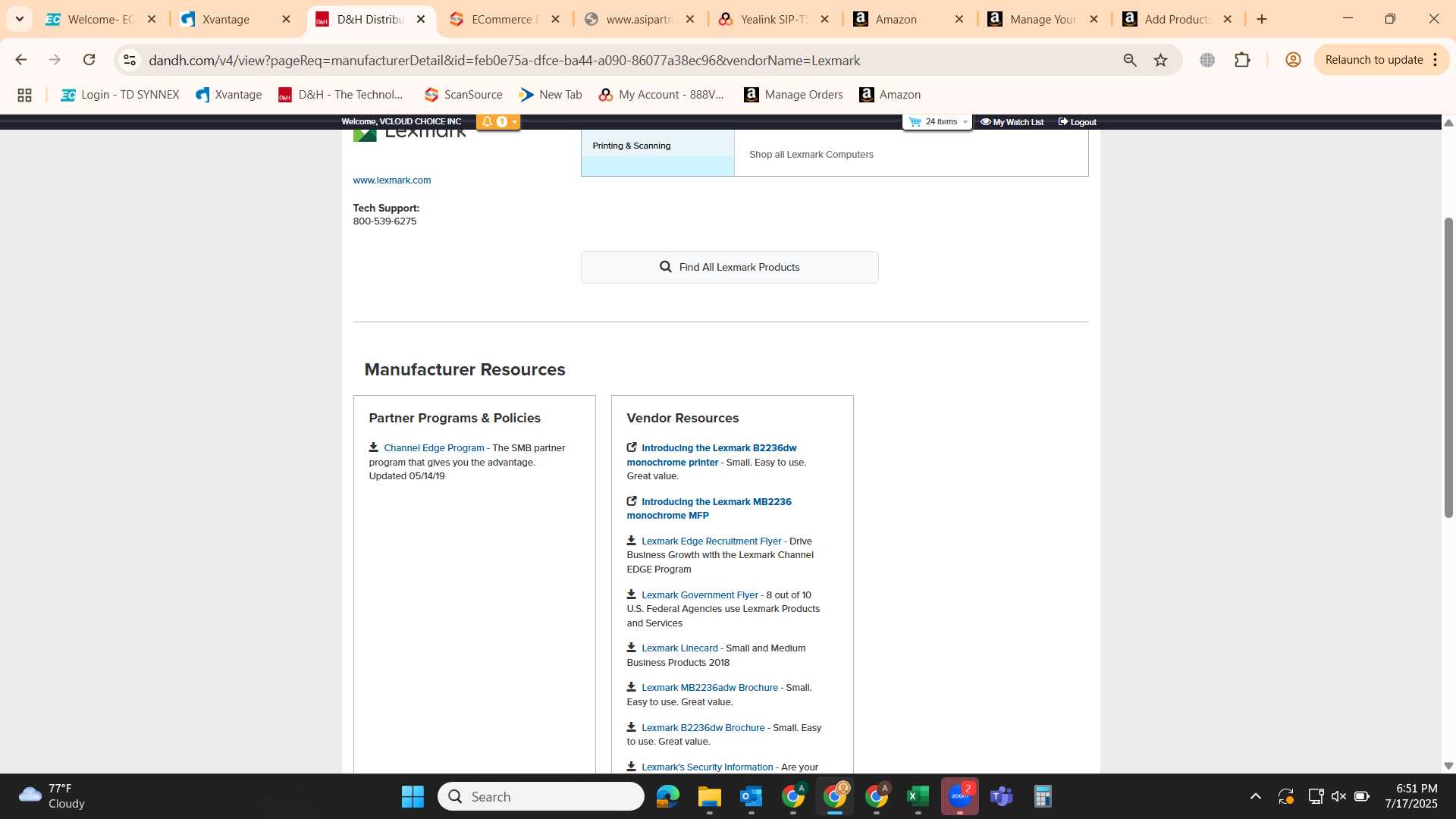Download the Lexmark Government Flyer
The width and height of the screenshot is (1456, 819).
coord(700,595)
